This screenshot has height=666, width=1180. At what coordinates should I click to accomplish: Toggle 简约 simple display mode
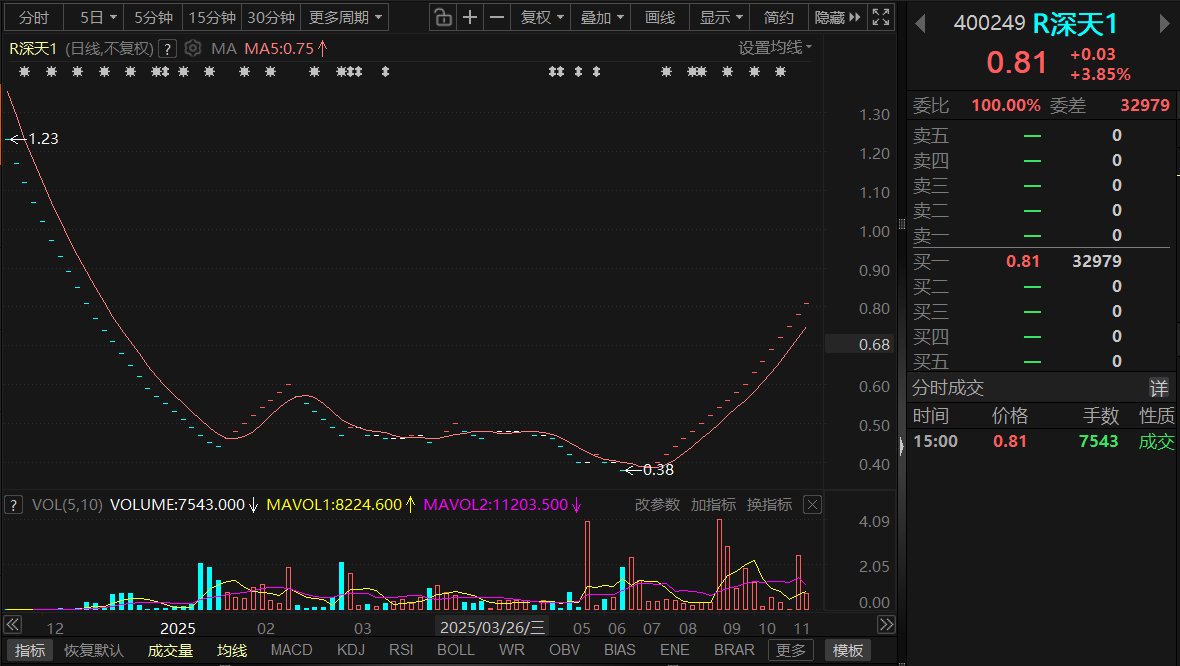[x=779, y=17]
